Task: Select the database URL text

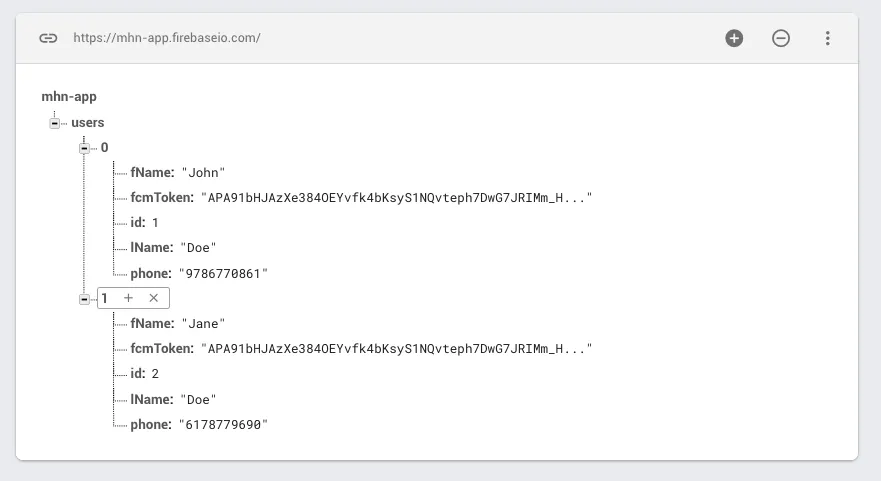Action: click(166, 38)
